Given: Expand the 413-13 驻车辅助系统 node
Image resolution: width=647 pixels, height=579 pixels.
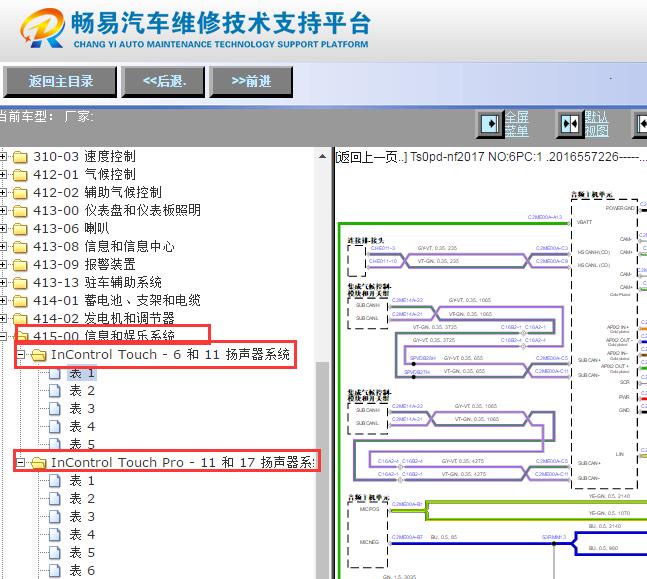Looking at the screenshot, I should pyautogui.click(x=3, y=283).
